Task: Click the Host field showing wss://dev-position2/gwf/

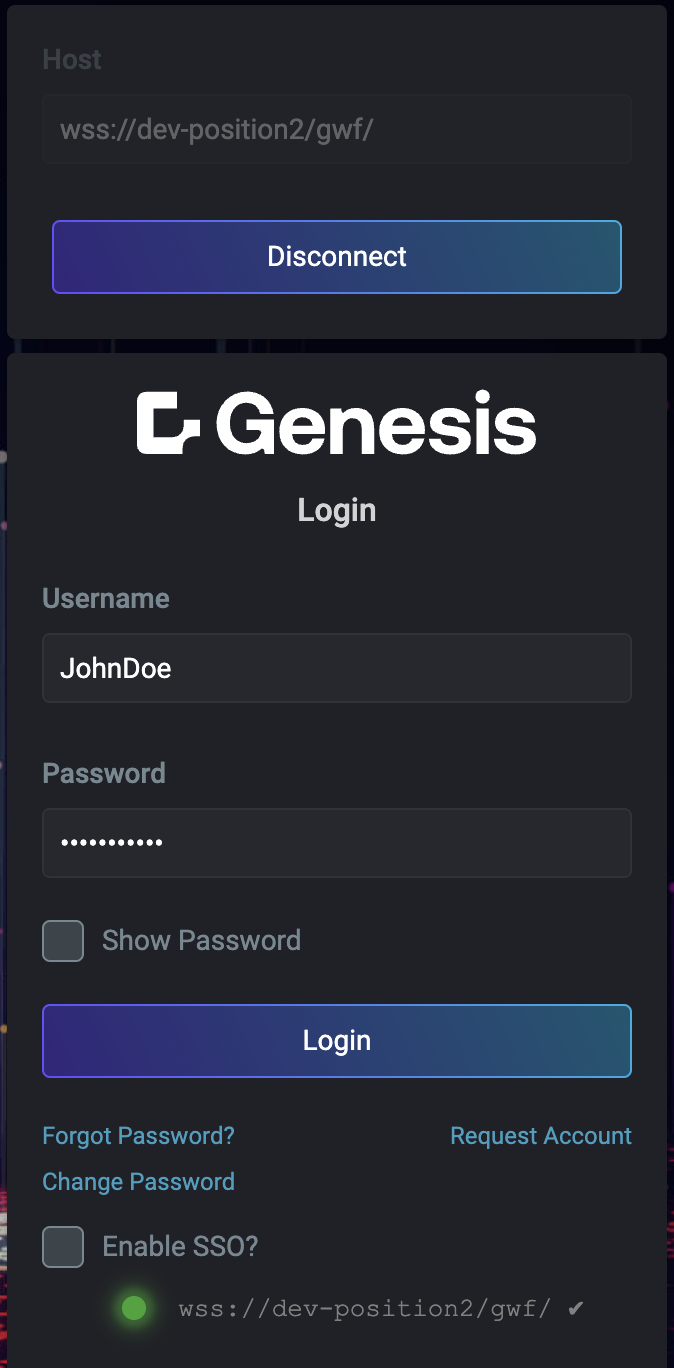Action: point(337,129)
